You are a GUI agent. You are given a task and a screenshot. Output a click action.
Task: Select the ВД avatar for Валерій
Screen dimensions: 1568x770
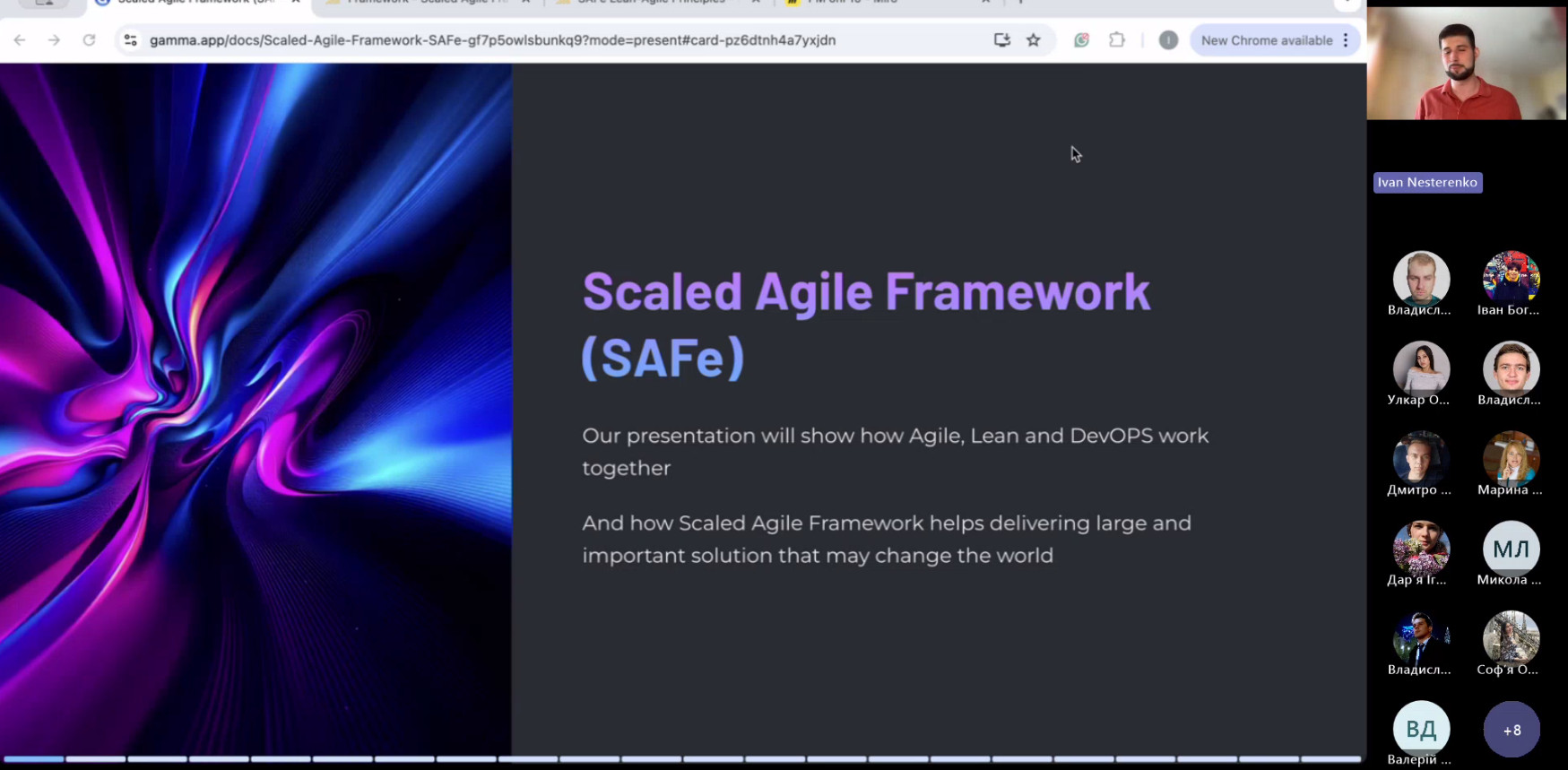1421,729
